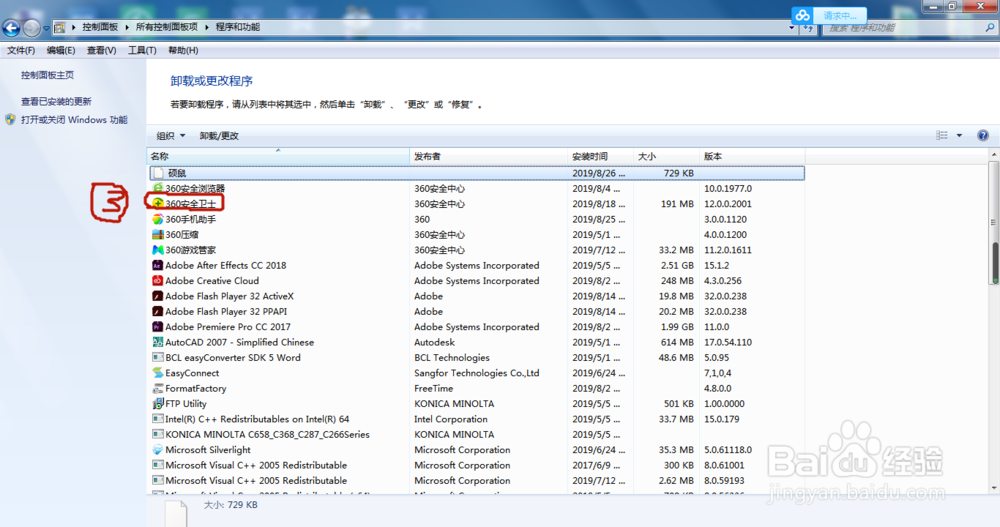Select KONICA MINOLTA C658_C368 series row
The image size is (1000, 527).
pyautogui.click(x=477, y=434)
